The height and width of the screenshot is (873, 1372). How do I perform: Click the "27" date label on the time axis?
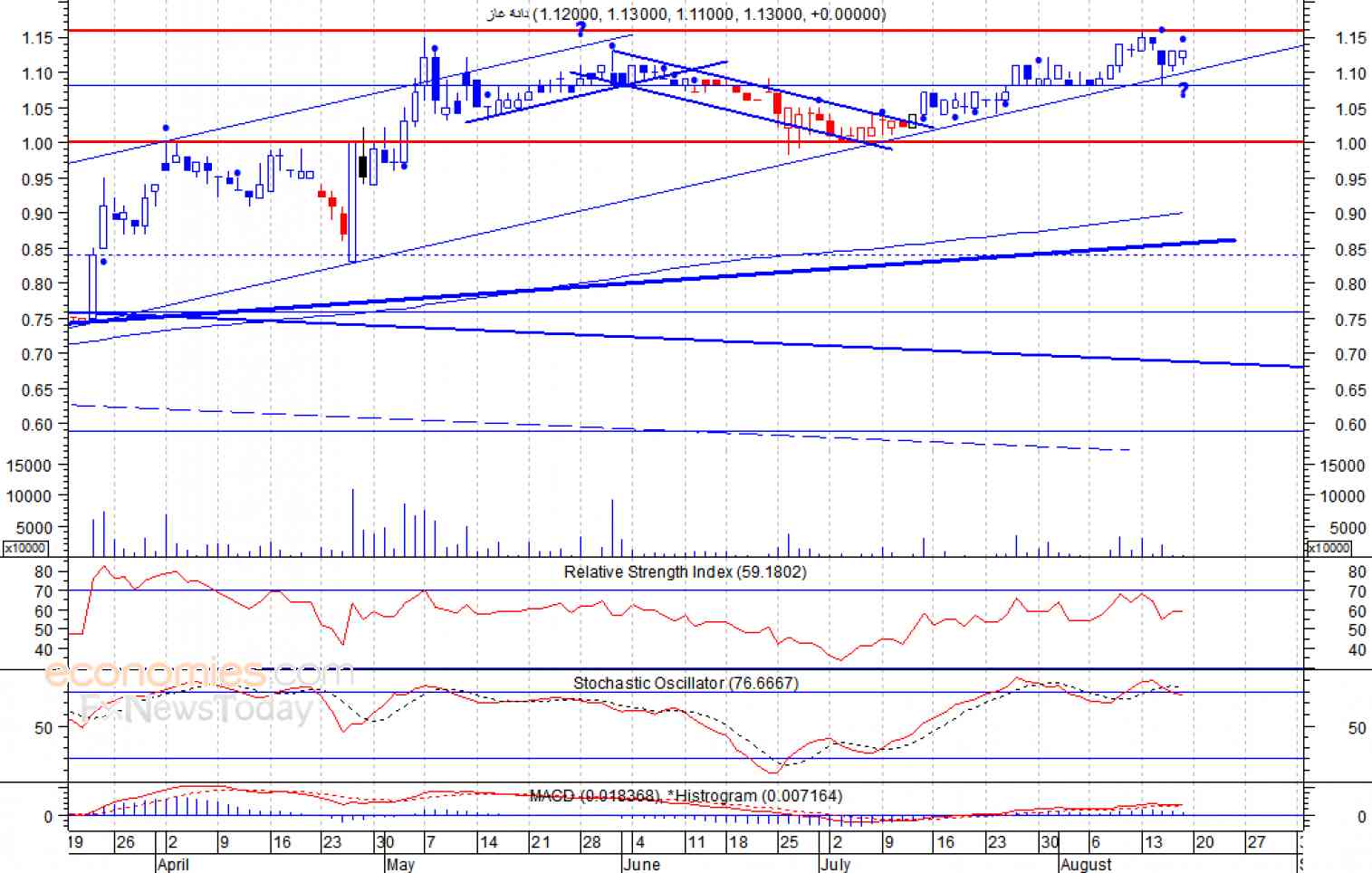(x=1256, y=842)
